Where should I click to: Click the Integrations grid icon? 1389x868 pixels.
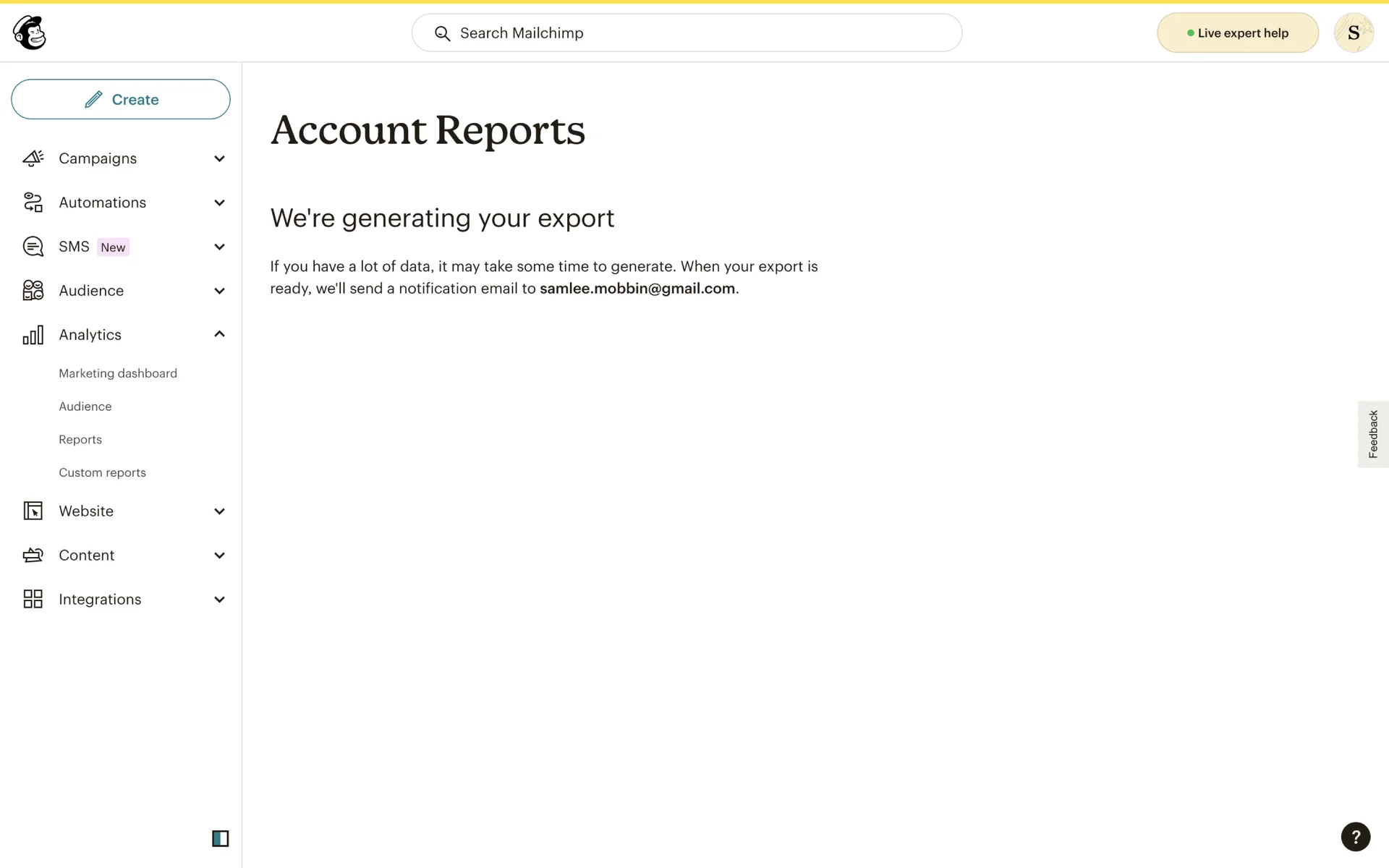point(33,600)
